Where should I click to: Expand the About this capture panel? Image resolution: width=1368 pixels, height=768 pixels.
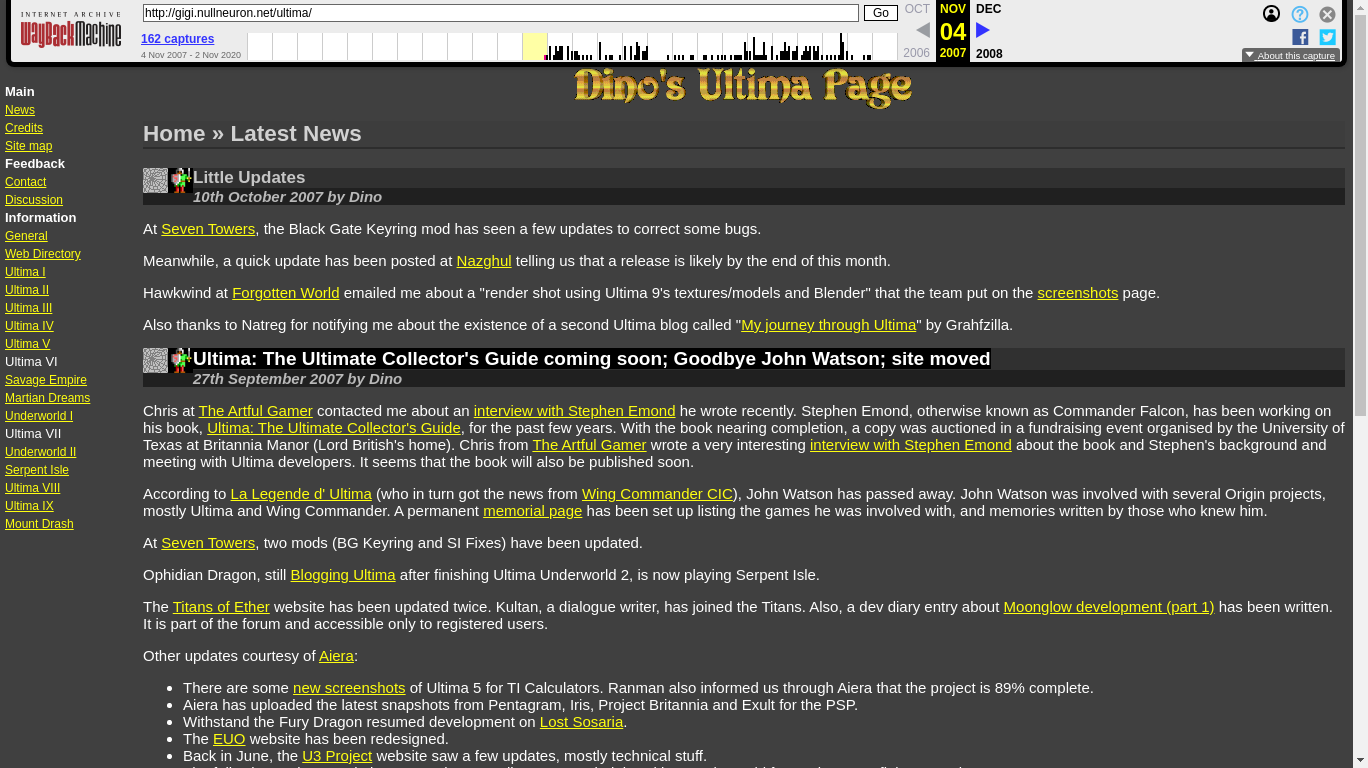point(1290,56)
